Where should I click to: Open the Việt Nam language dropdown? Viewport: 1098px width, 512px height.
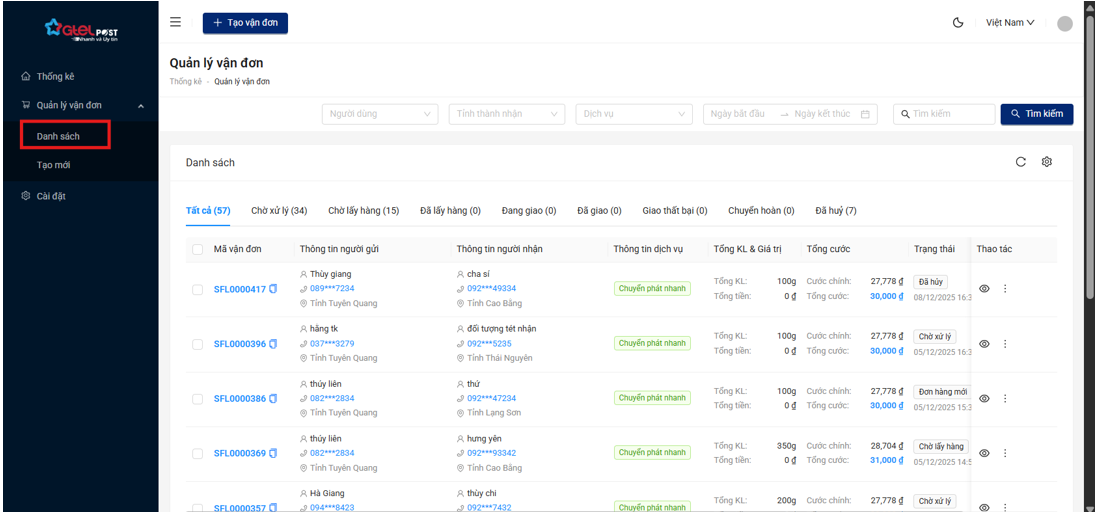coord(1010,23)
